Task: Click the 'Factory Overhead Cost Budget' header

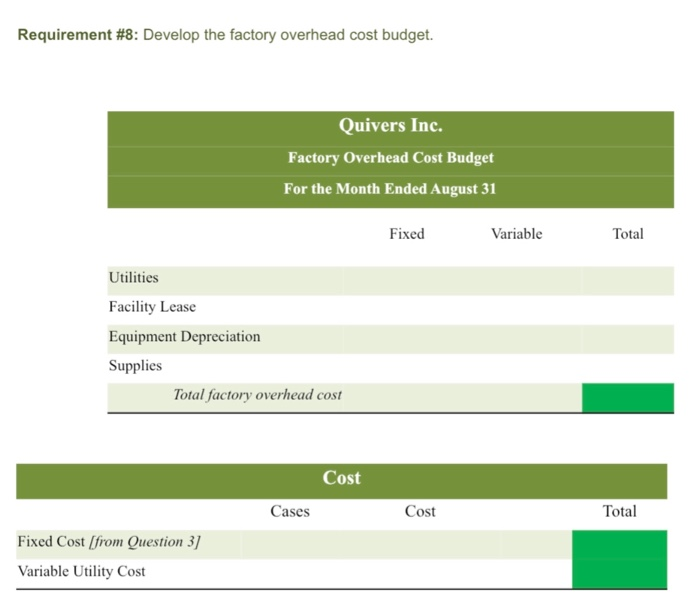Action: click(x=391, y=158)
